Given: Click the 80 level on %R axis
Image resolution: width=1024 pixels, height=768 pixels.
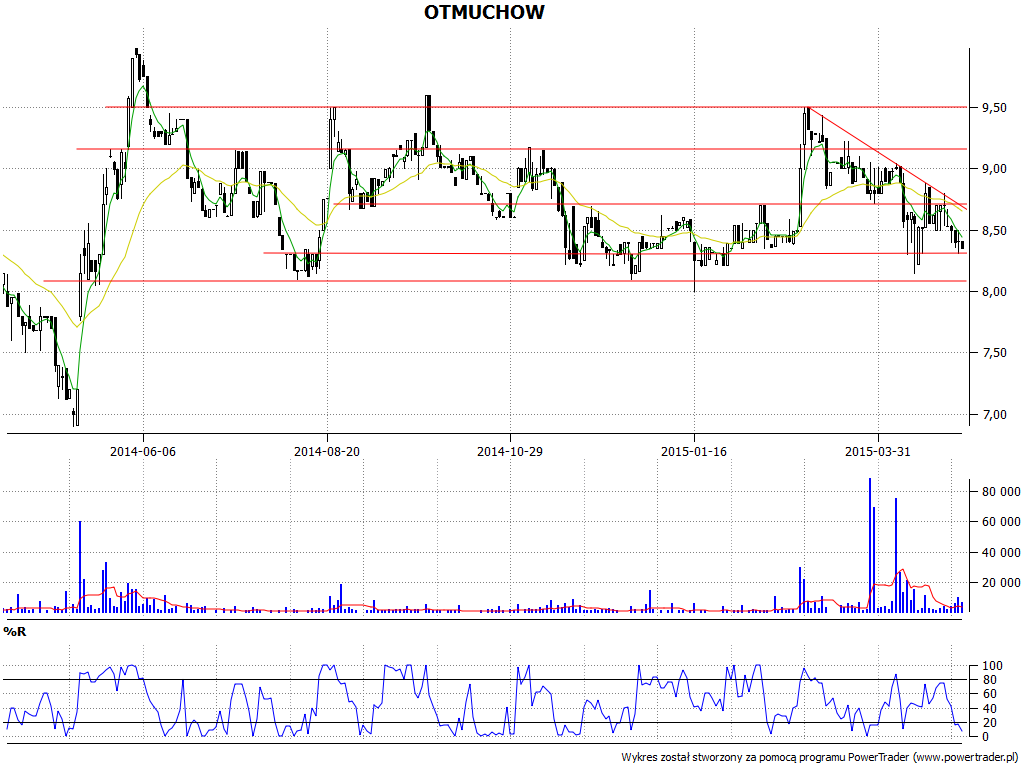Looking at the screenshot, I should click(x=989, y=680).
